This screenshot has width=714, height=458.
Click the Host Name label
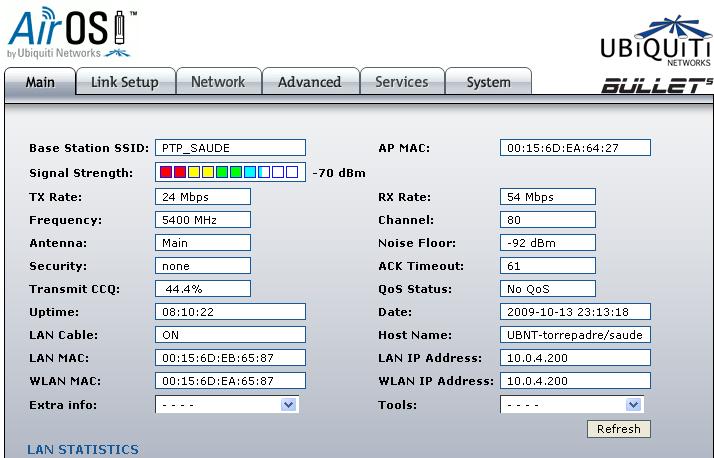click(x=415, y=335)
